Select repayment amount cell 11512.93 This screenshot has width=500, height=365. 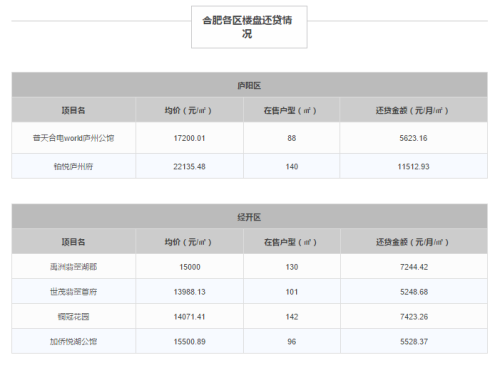tap(413, 166)
